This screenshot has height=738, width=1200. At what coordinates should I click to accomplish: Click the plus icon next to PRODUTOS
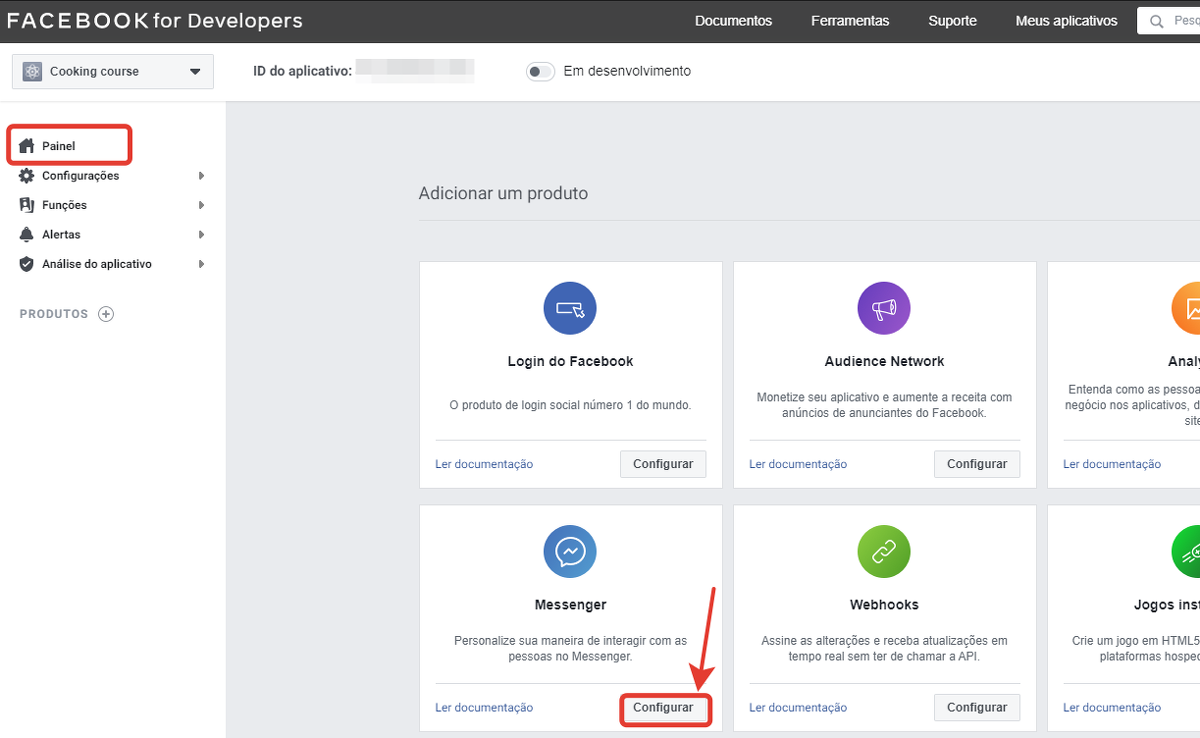coord(106,314)
